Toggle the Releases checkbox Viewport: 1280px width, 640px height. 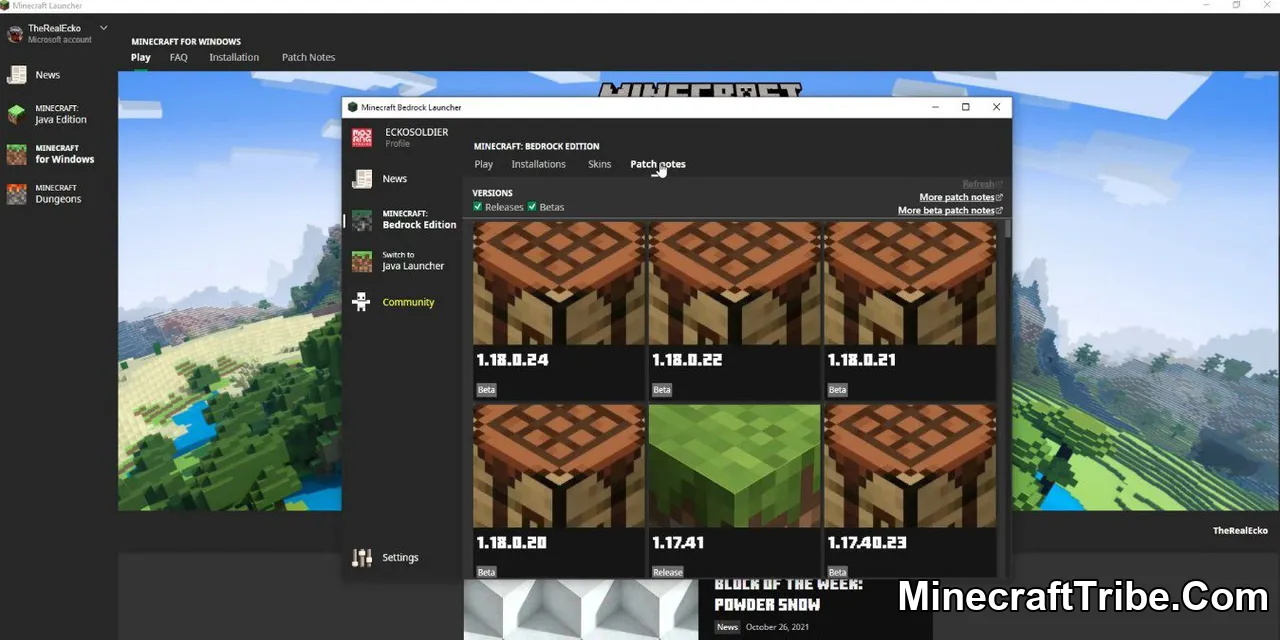(478, 207)
